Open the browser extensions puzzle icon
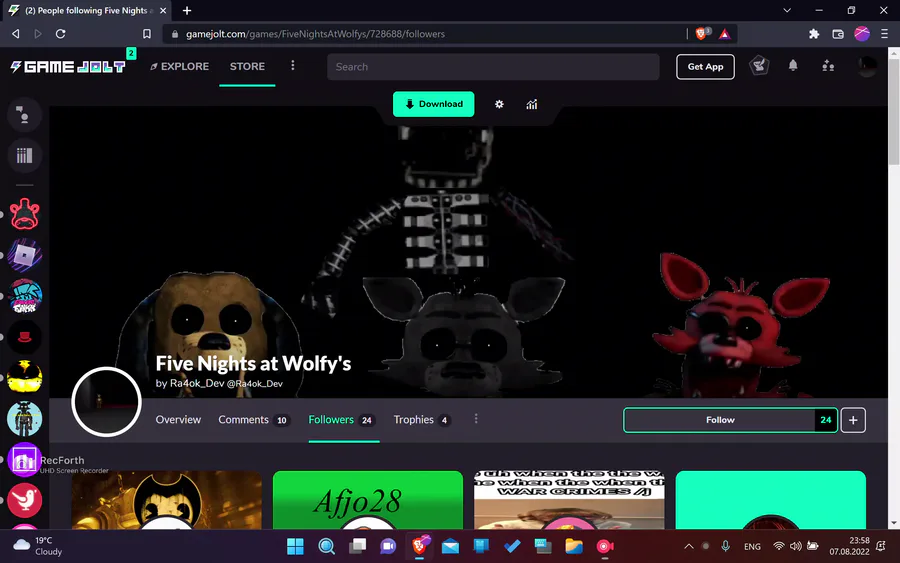Screen dimensions: 900x563 pyautogui.click(x=814, y=34)
